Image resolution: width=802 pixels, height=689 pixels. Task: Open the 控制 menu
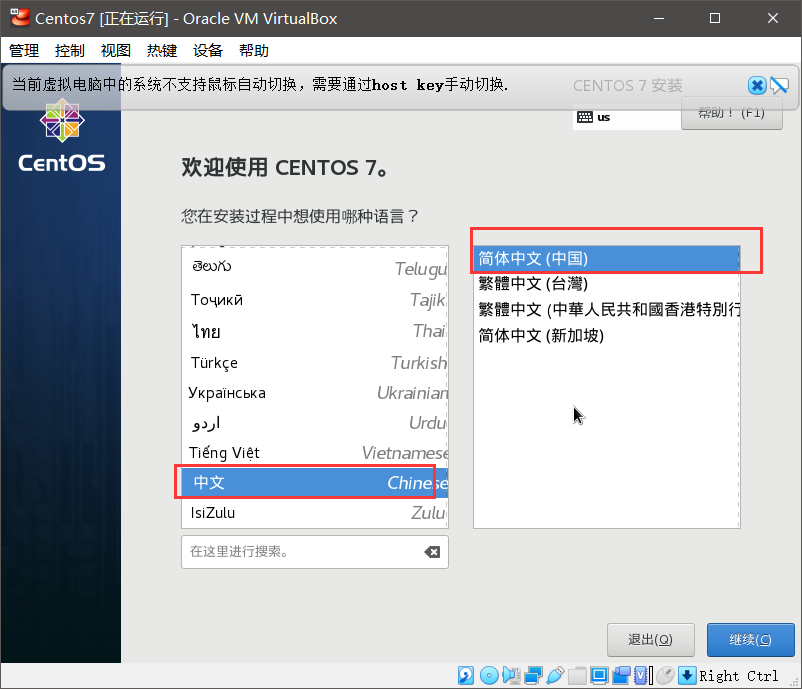(70, 51)
